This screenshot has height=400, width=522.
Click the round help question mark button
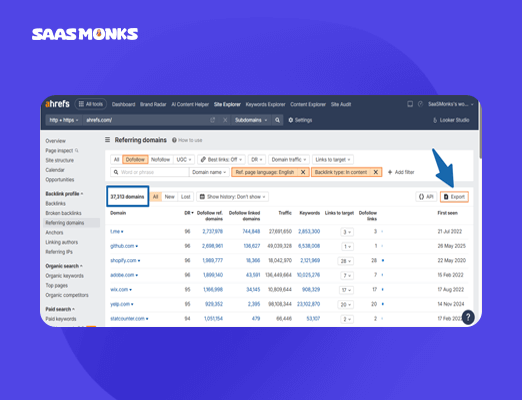point(468,317)
